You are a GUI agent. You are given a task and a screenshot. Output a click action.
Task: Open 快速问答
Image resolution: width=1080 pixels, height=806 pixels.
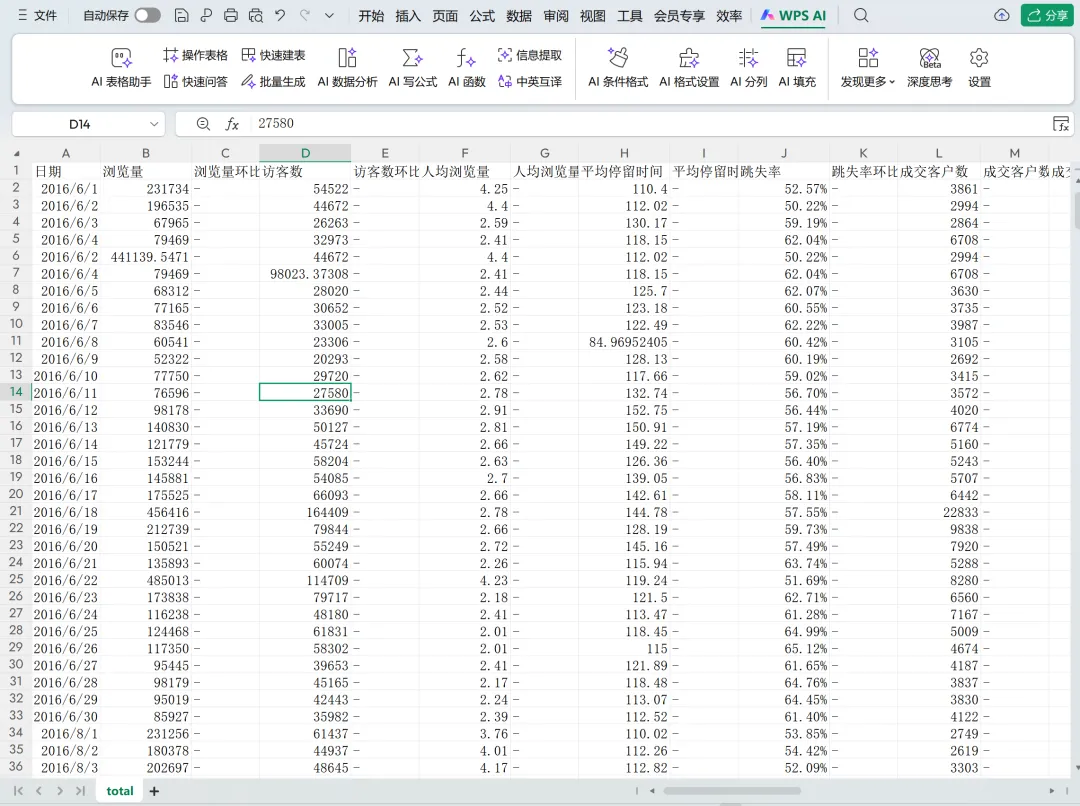click(x=195, y=81)
